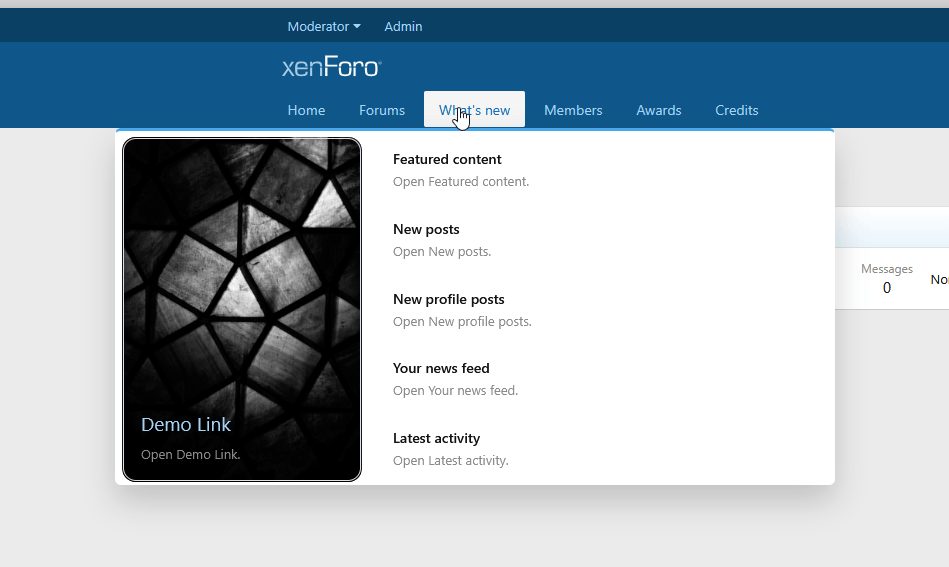Screen dimensions: 949x567
Task: Click the 'Open Latest activity.' description text
Action: [x=450, y=461]
